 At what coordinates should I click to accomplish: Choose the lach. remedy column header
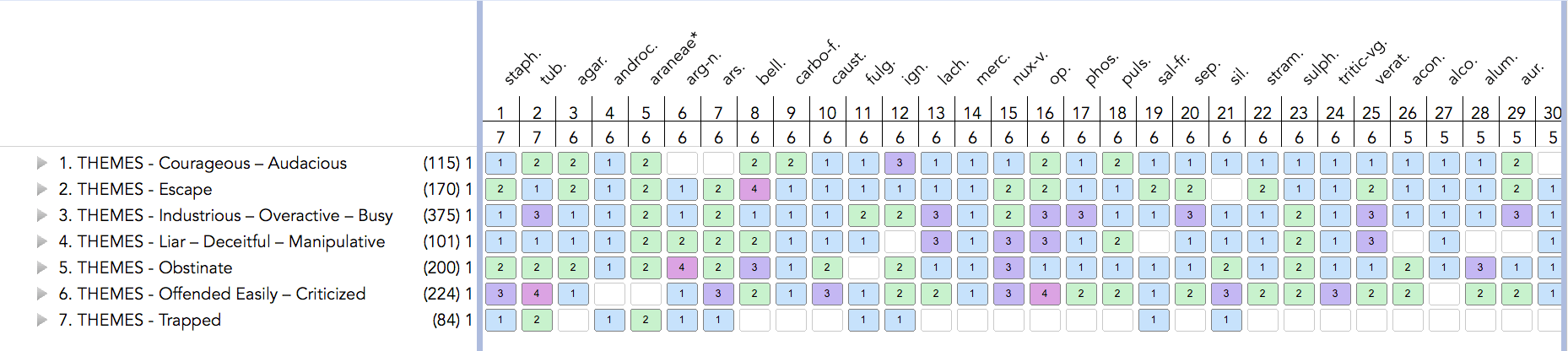(954, 71)
